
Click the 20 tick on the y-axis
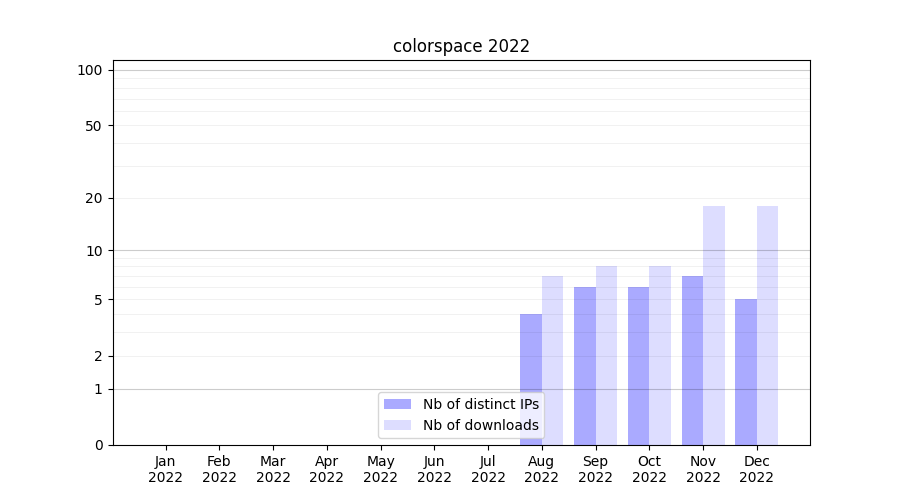tap(94, 198)
